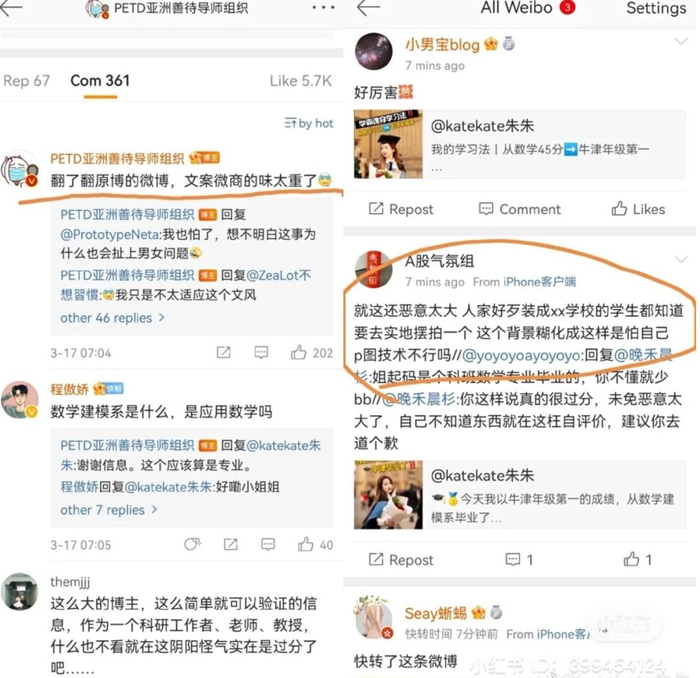This screenshot has height=678, width=700.
Task: Comment on 小男宝blog's post
Action: (519, 209)
